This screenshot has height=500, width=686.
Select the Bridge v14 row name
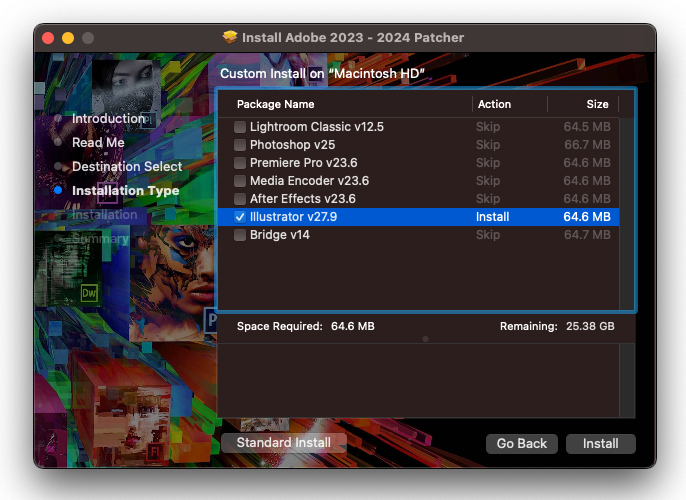[x=280, y=235]
